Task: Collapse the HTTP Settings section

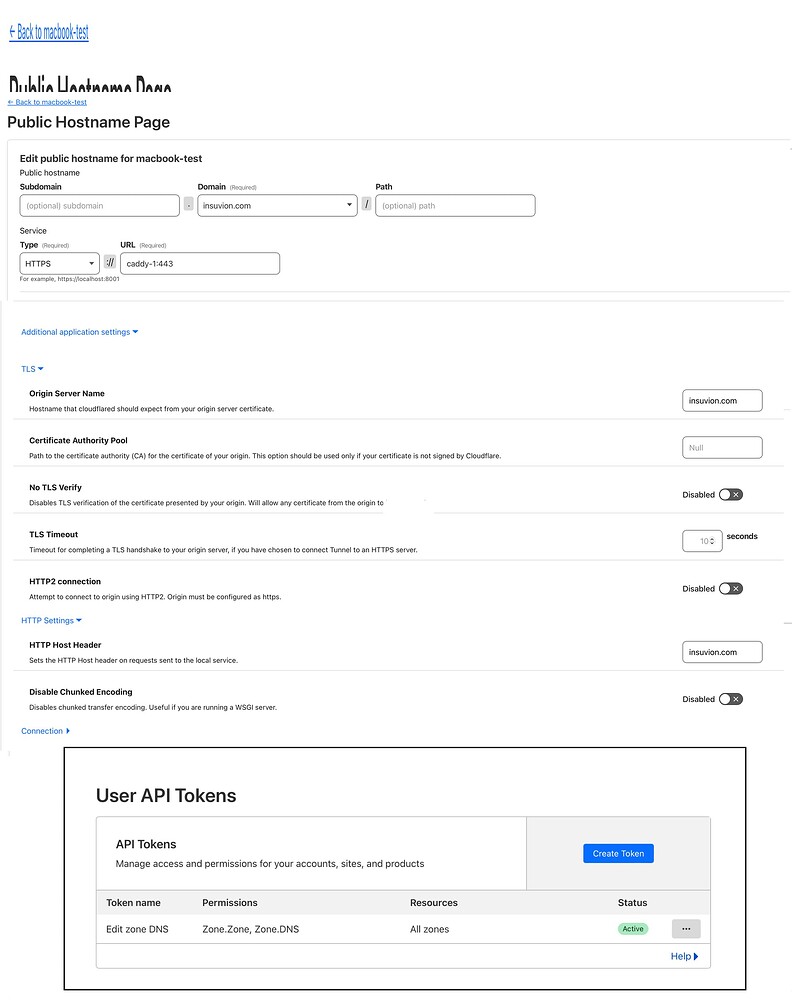Action: click(51, 620)
